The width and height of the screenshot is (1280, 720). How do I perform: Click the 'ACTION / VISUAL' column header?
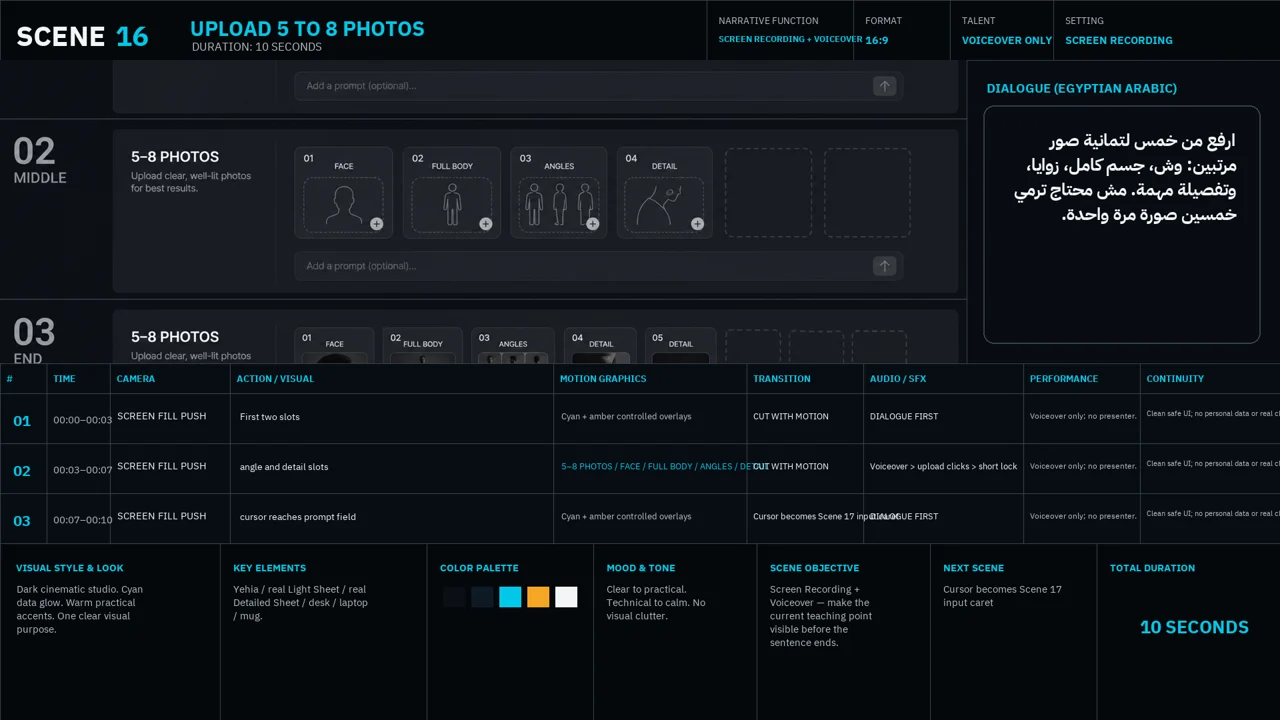pyautogui.click(x=275, y=379)
